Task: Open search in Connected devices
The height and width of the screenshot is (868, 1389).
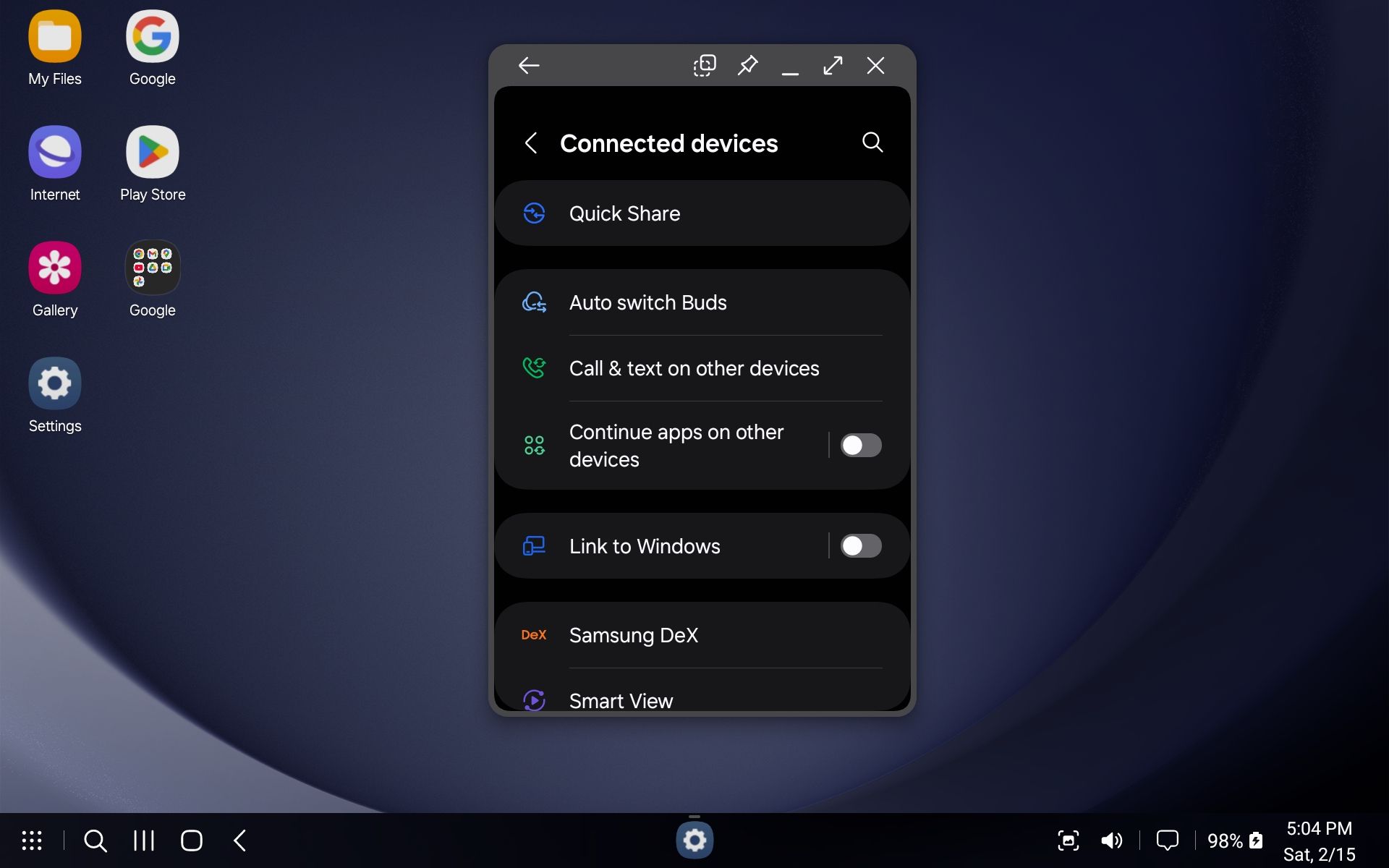Action: [x=872, y=142]
